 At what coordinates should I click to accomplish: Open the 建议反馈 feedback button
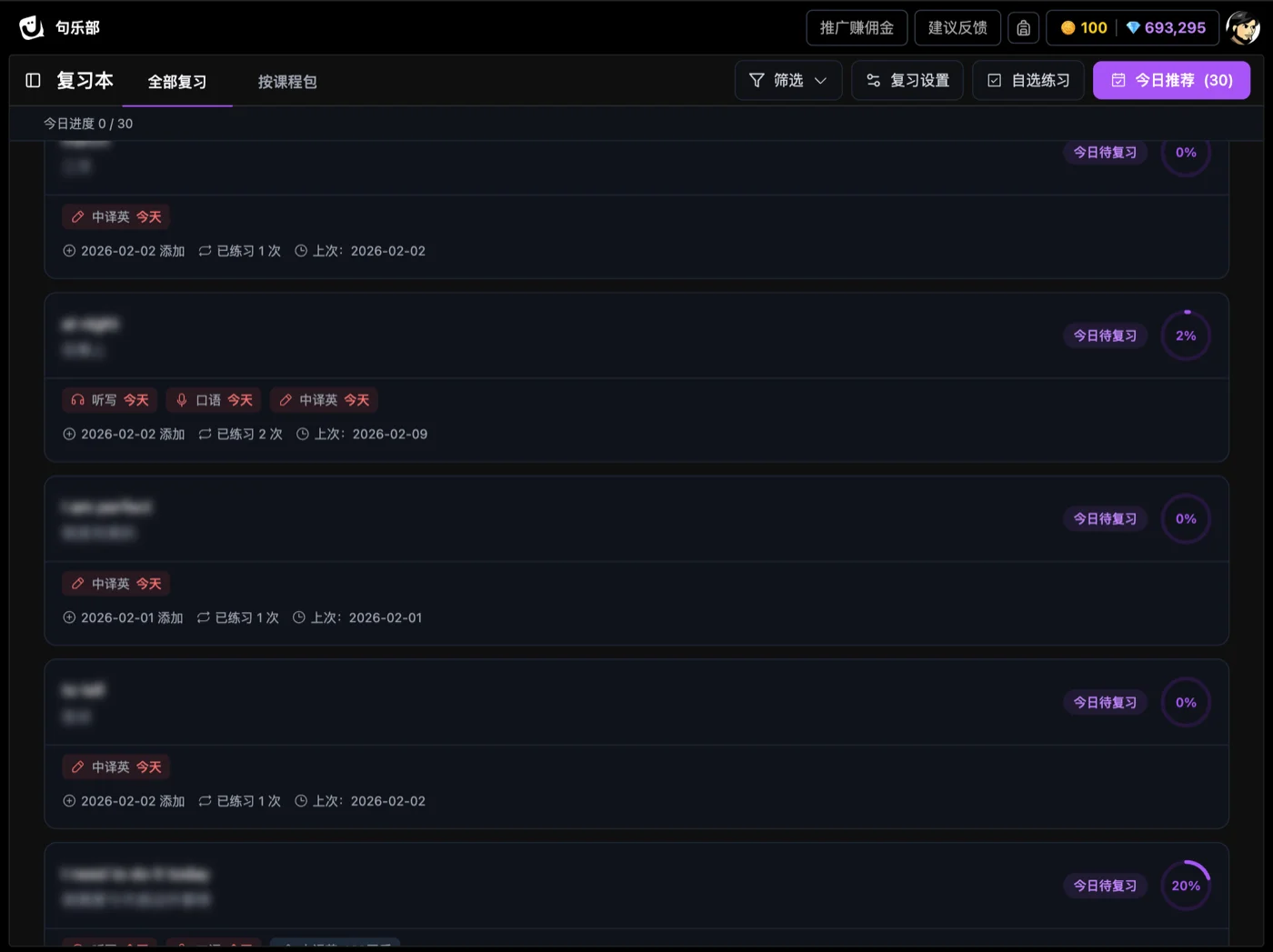957,28
